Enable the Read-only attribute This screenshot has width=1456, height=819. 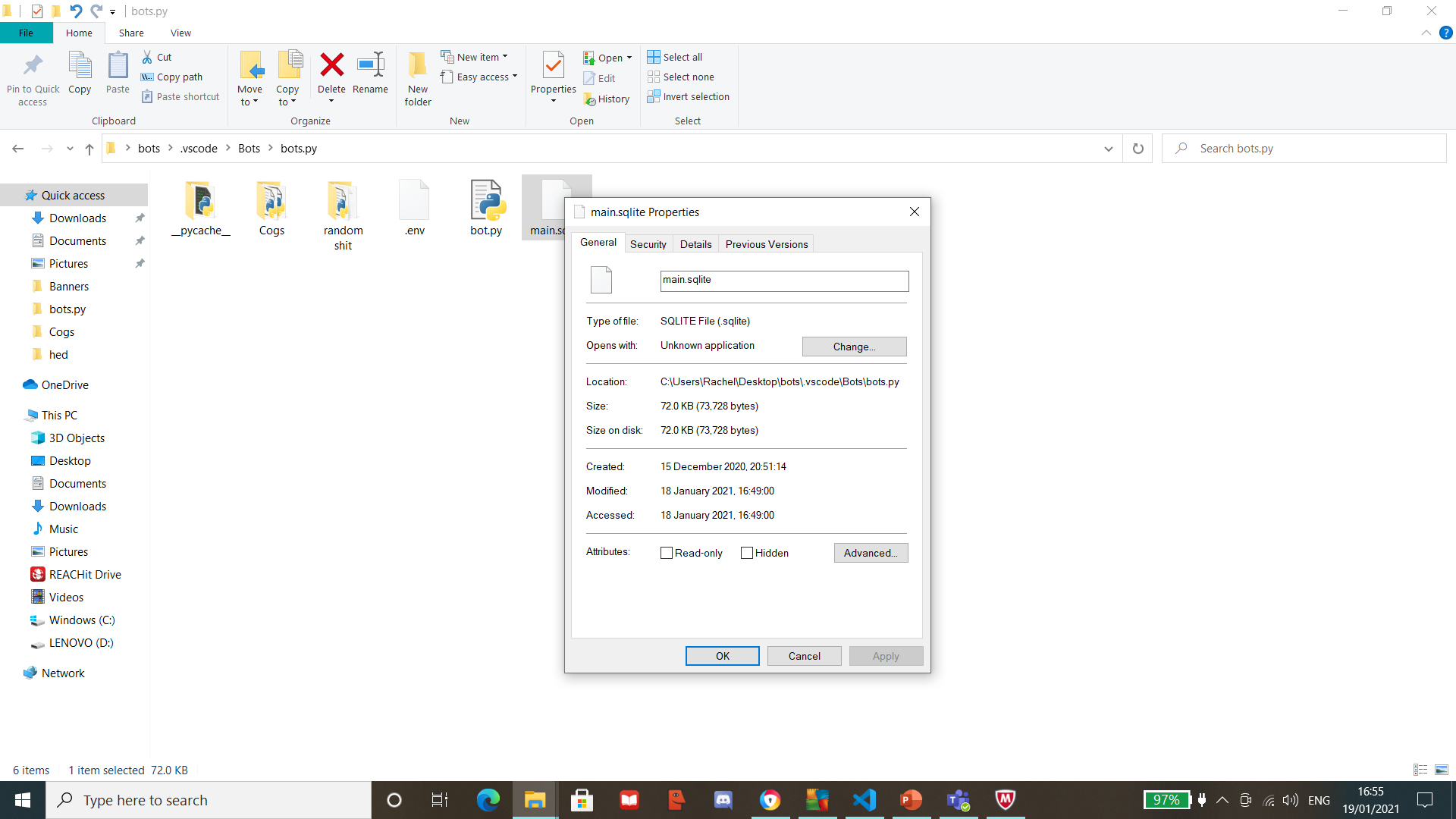pos(667,553)
